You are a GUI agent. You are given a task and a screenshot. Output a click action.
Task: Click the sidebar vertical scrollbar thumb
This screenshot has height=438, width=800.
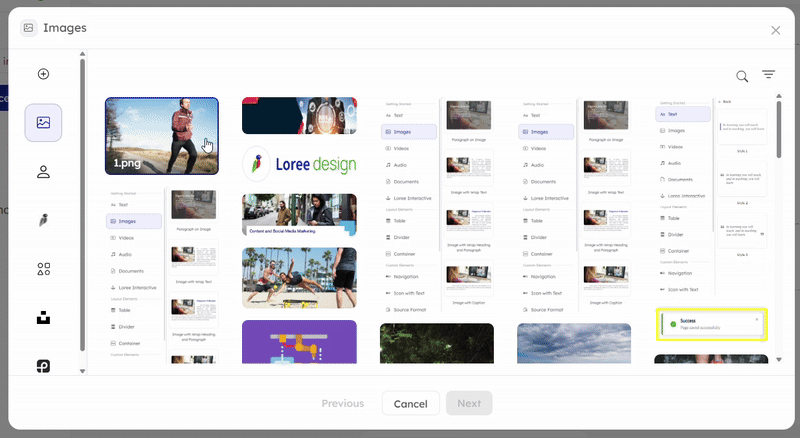point(82,205)
